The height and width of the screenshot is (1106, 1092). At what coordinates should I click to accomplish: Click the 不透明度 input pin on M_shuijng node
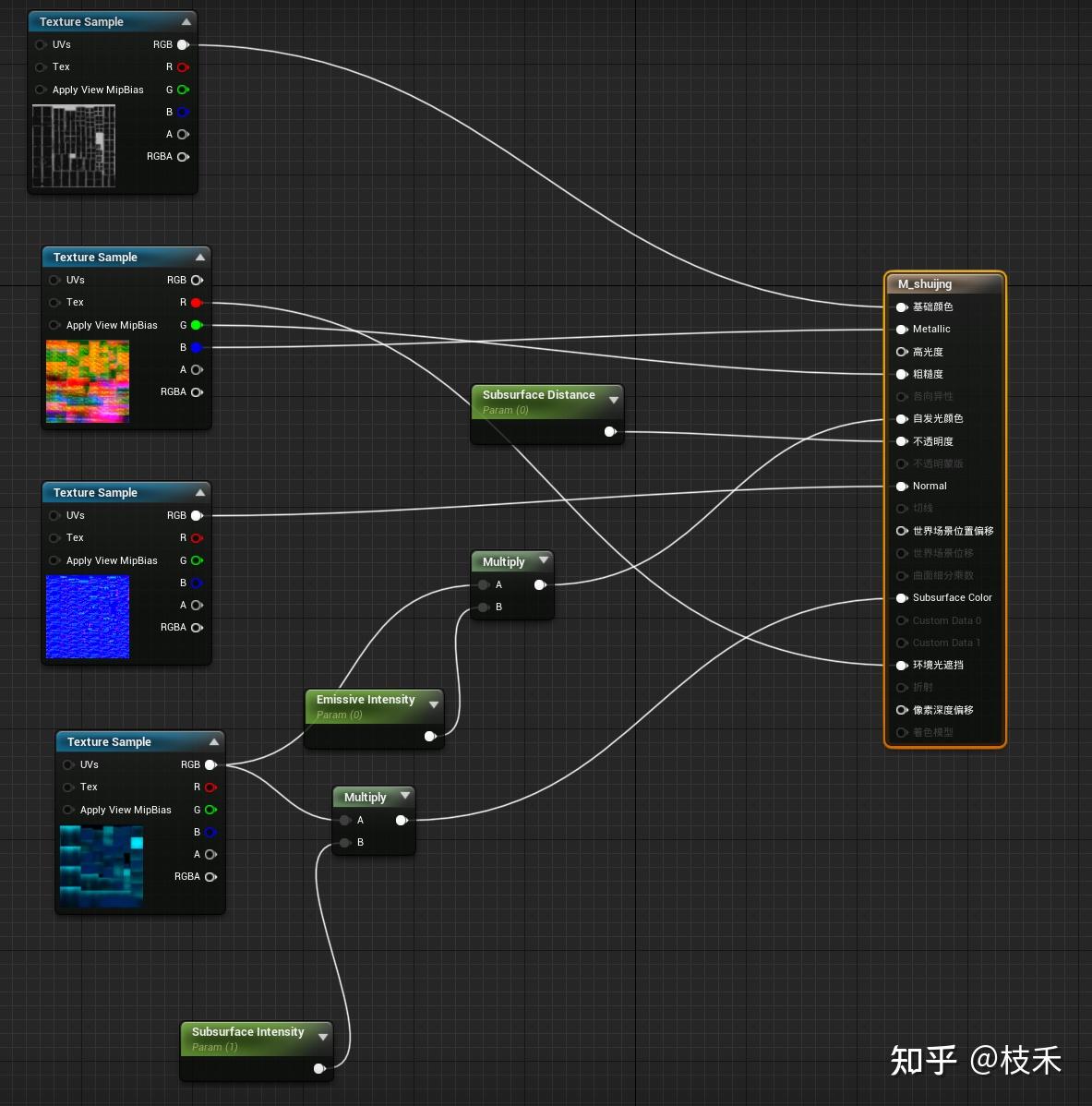point(902,441)
